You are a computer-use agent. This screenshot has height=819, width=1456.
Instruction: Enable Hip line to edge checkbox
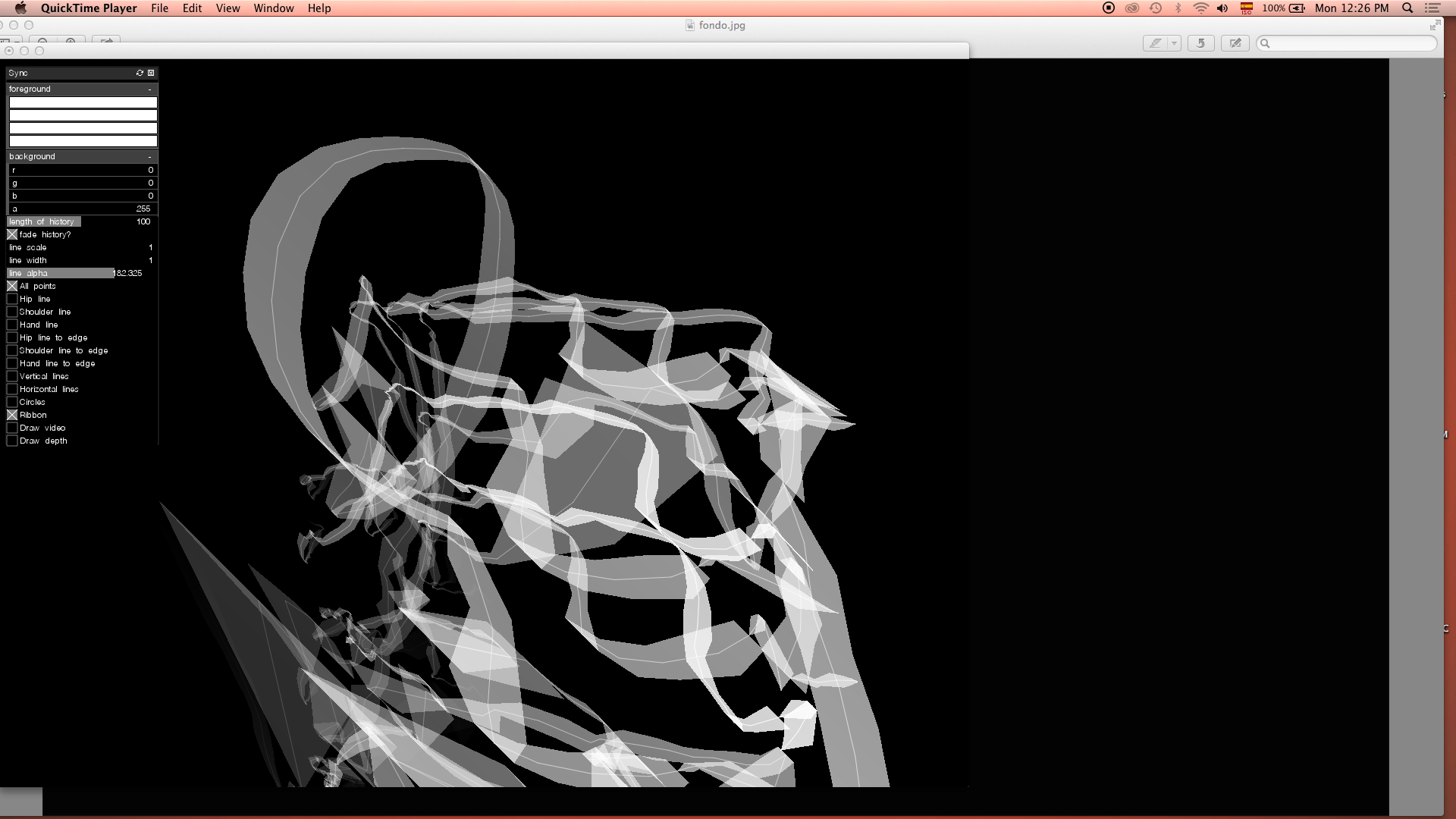point(12,337)
